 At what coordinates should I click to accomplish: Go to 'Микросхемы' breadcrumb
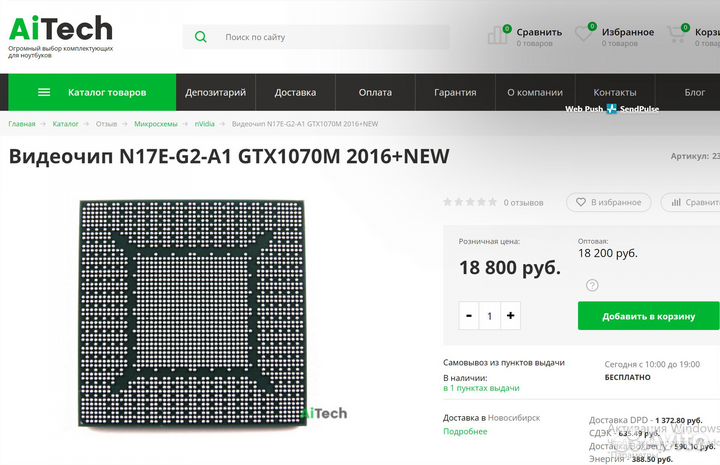pos(156,124)
